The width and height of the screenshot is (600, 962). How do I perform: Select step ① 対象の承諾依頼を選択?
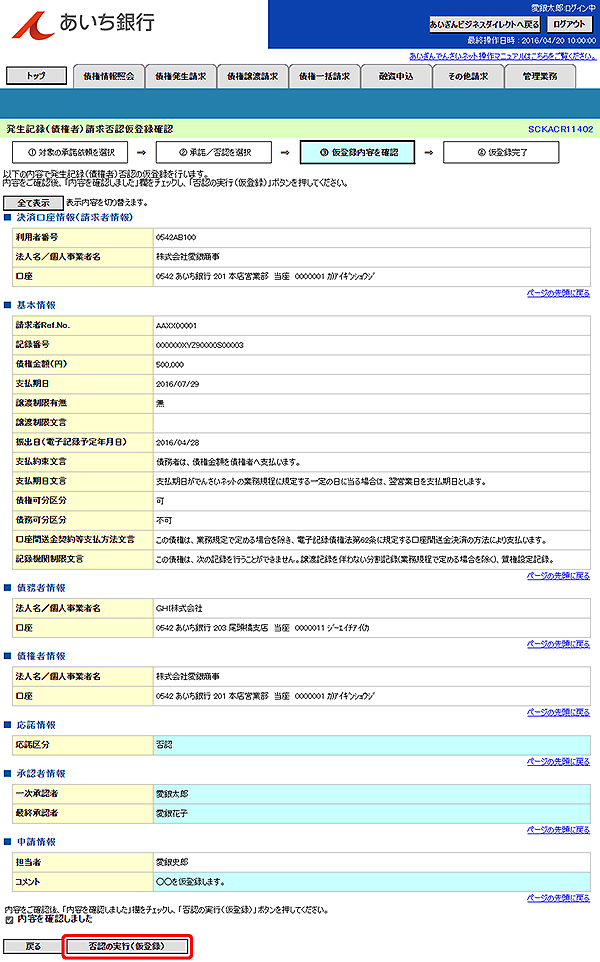(x=70, y=152)
